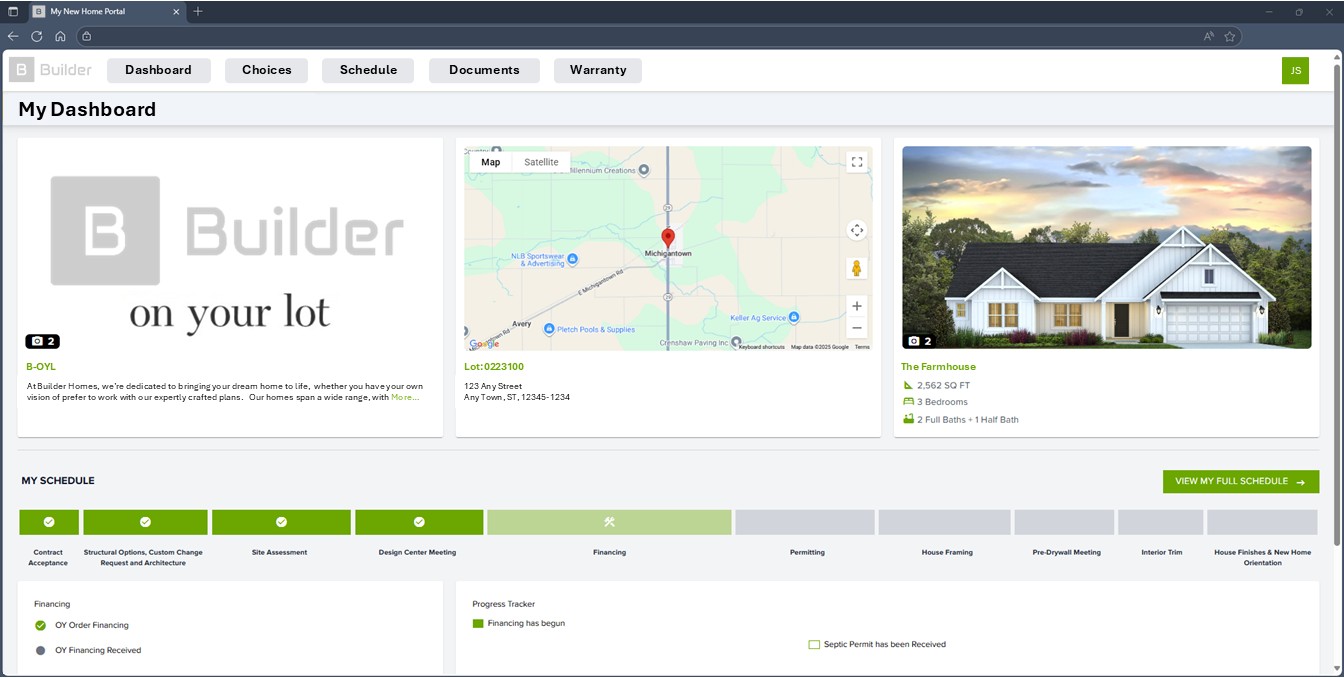Zoom out on the map
Viewport: 1344px width, 678px height.
pyautogui.click(x=856, y=328)
